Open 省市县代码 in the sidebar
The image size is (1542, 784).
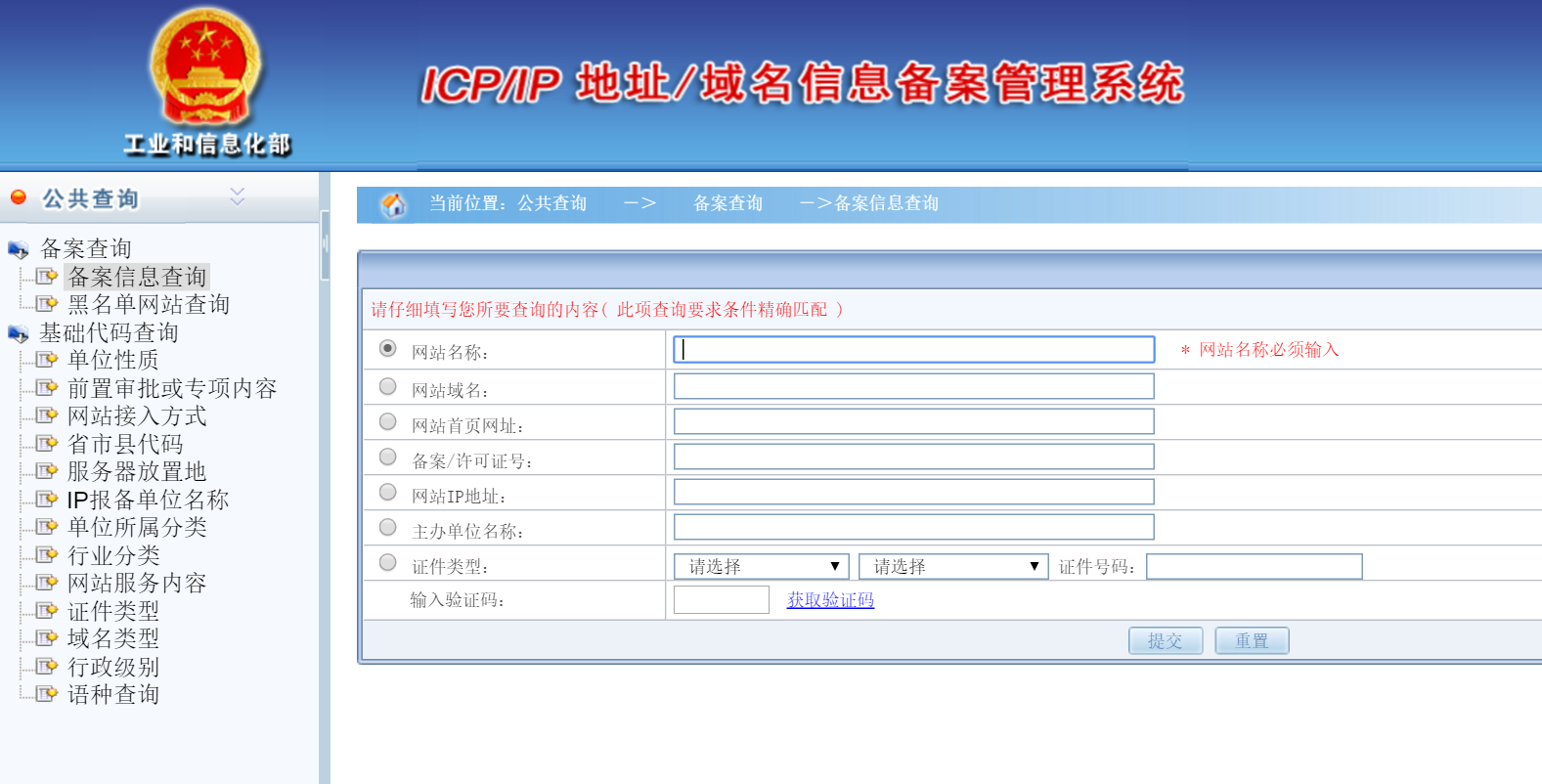coord(125,444)
